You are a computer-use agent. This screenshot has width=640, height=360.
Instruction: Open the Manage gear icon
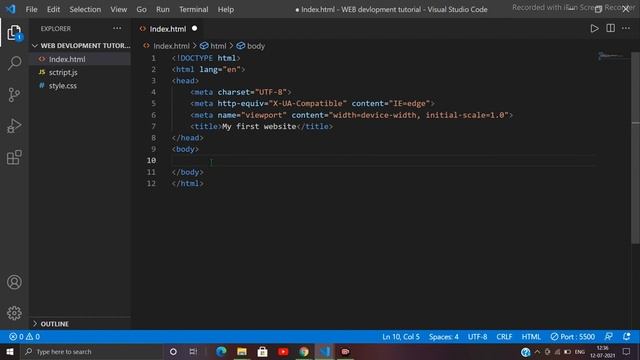(14, 313)
